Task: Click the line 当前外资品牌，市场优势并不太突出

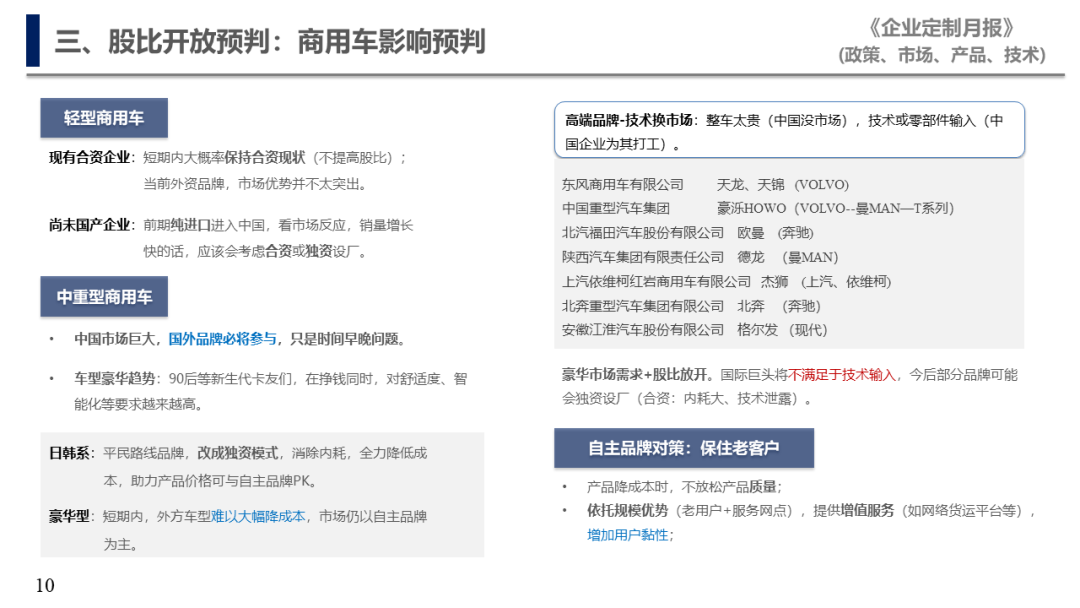Action: click(x=258, y=184)
